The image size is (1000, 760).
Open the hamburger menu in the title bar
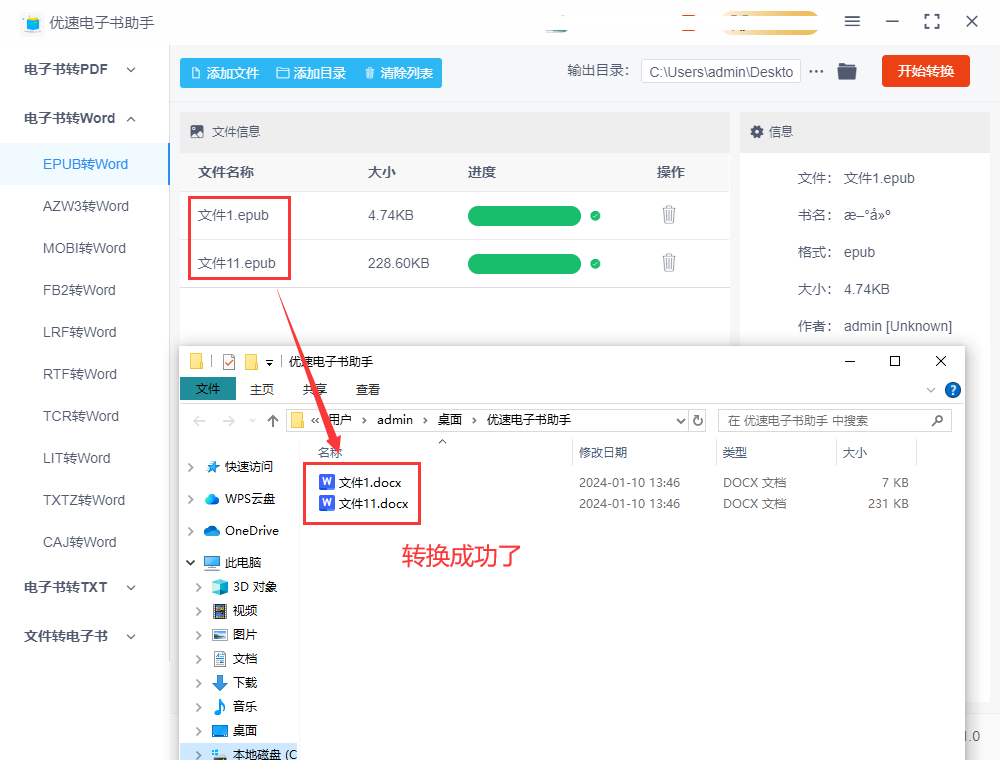tap(852, 21)
